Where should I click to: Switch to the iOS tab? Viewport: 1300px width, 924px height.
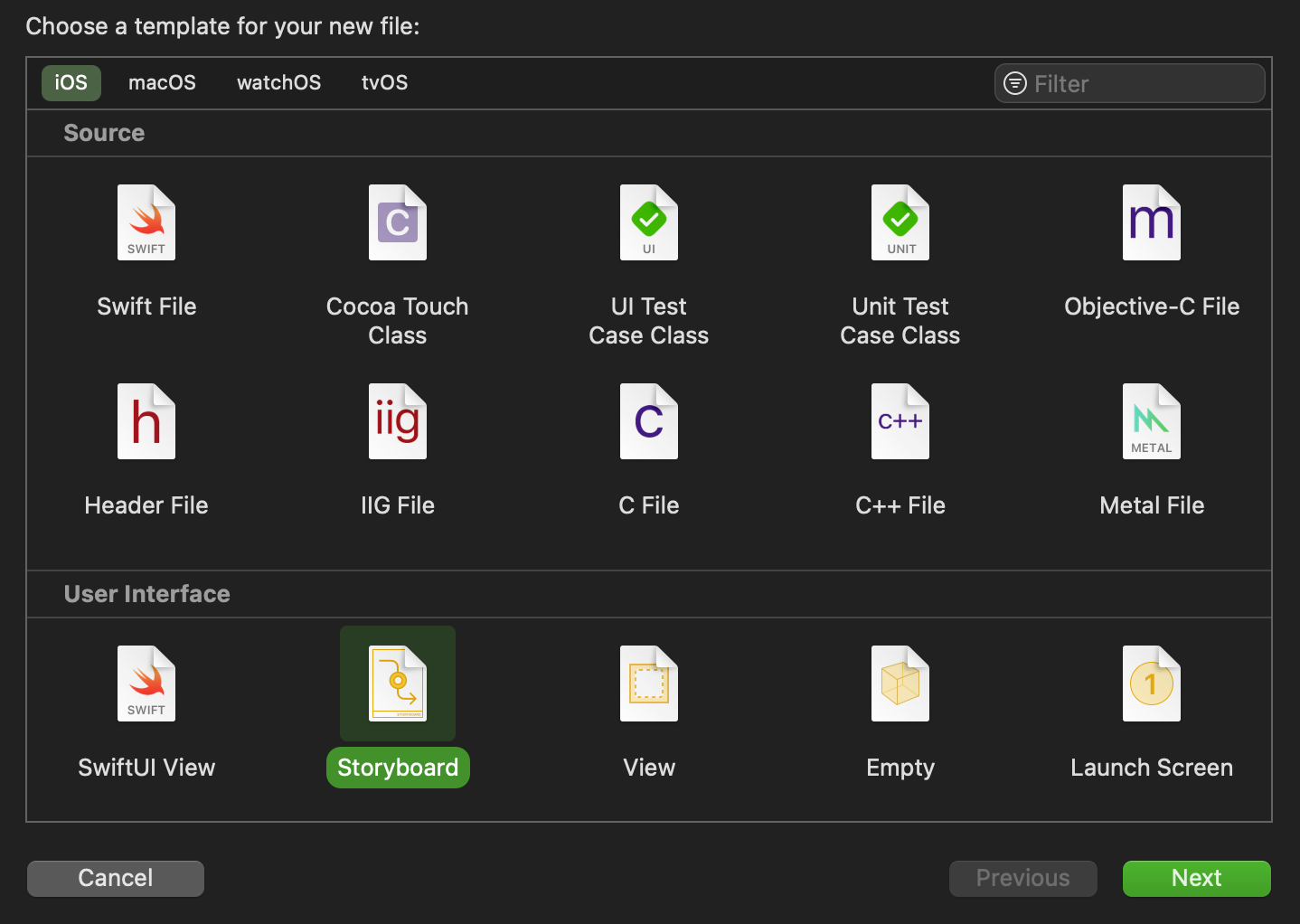pyautogui.click(x=71, y=82)
